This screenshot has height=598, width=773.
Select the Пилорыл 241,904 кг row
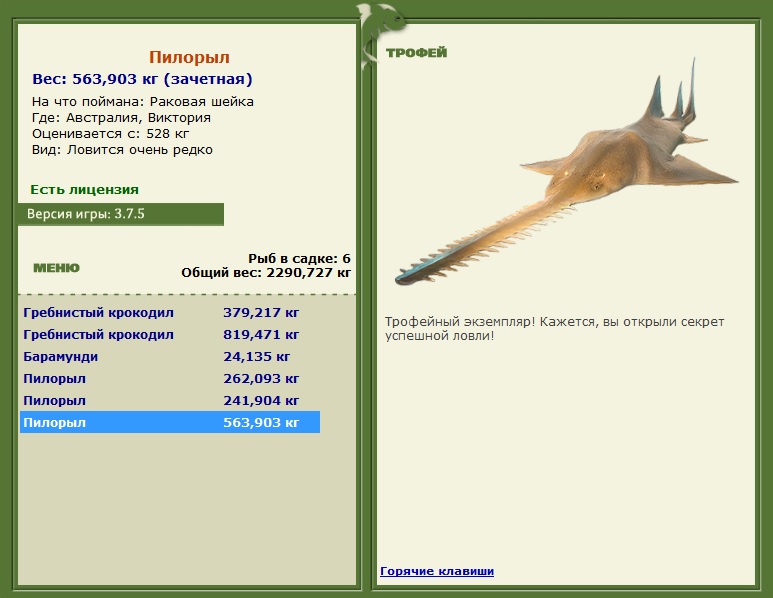click(x=170, y=400)
